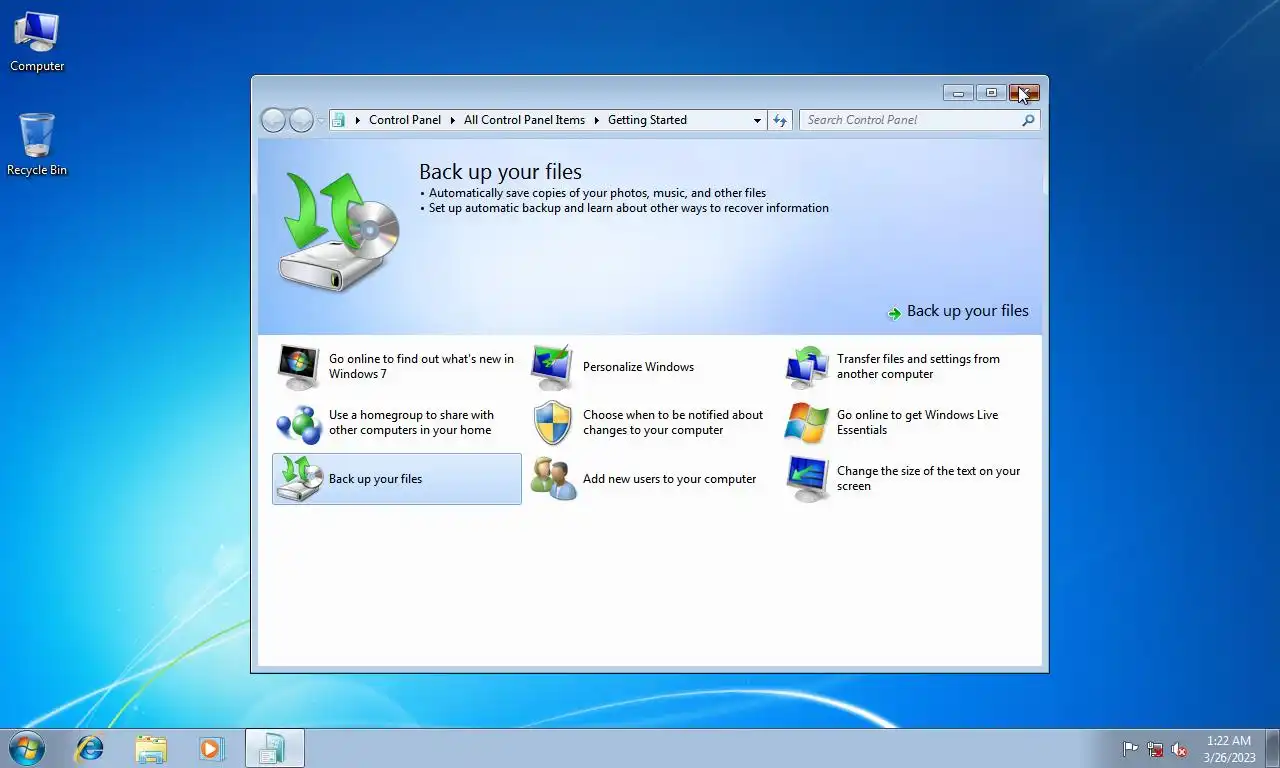1280x768 pixels.
Task: Click the Back navigation button
Action: coord(273,120)
